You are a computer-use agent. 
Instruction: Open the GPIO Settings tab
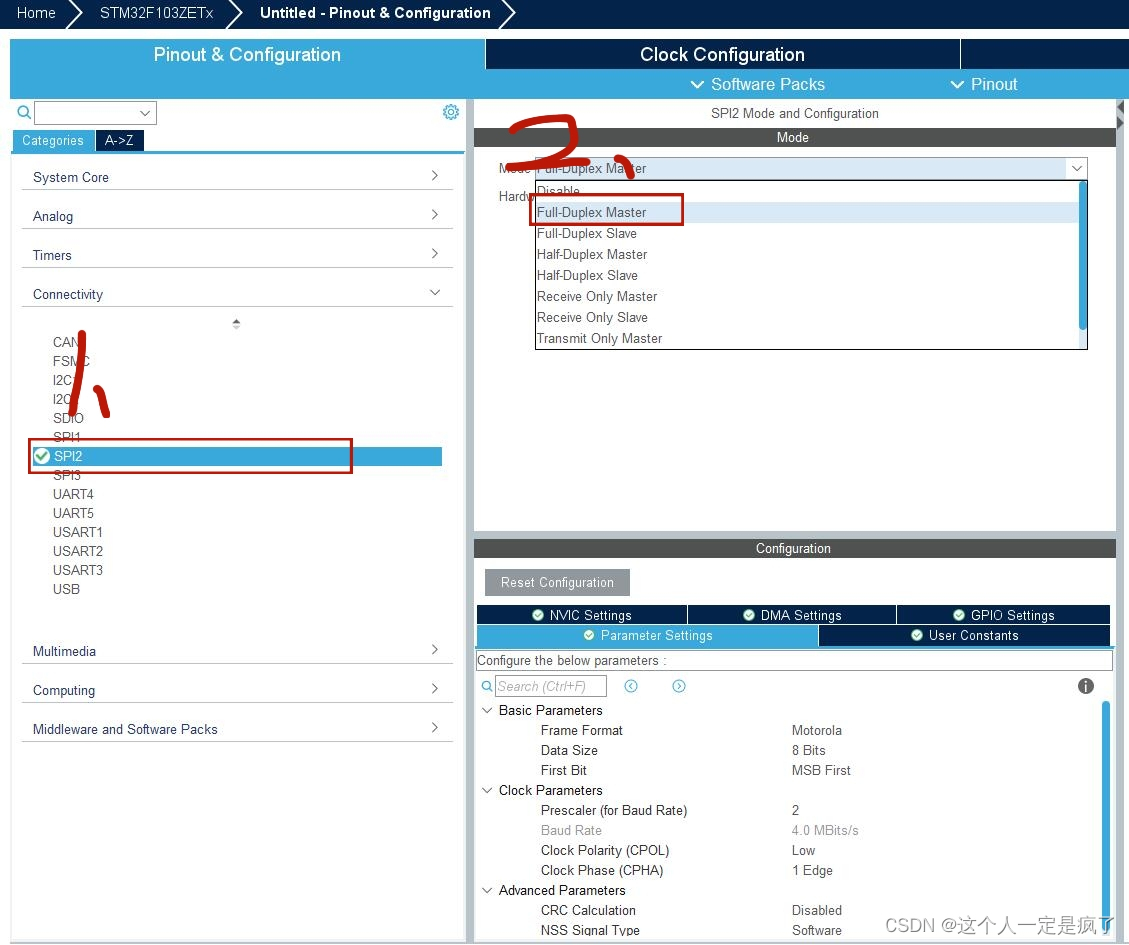(x=1003, y=615)
